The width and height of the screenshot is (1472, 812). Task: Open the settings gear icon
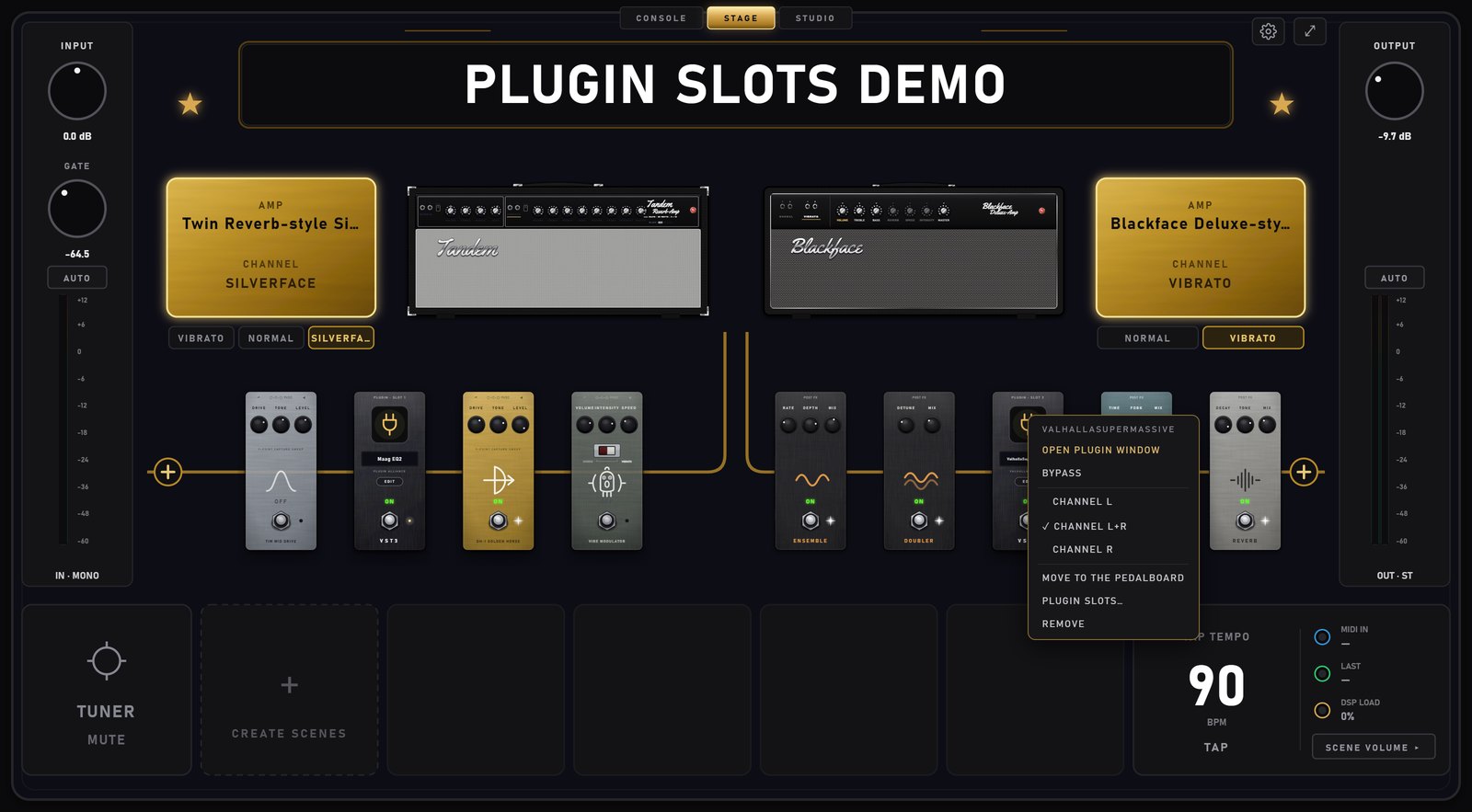click(1268, 31)
